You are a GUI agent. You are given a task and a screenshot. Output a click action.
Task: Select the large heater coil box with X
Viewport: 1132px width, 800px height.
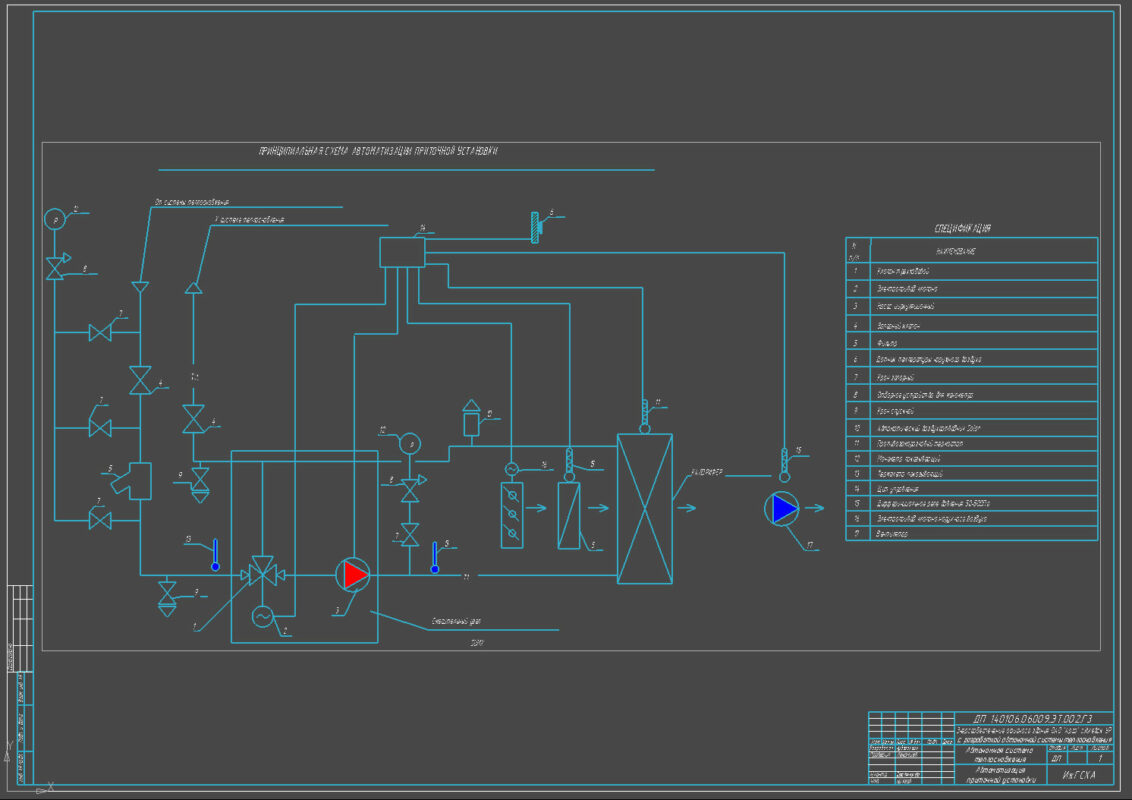[645, 508]
